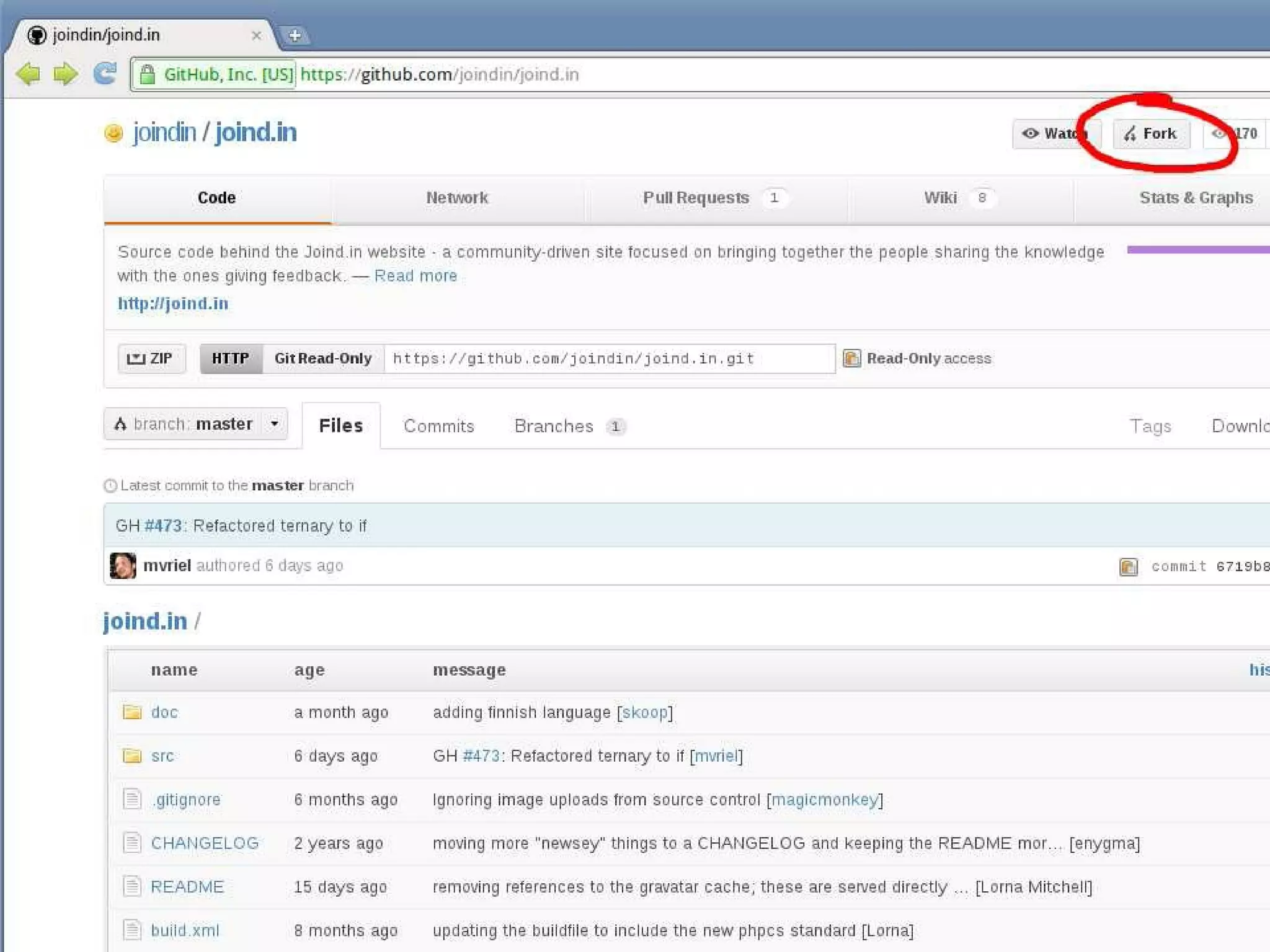Click mvriel's avatar thumbnail
This screenshot has width=1270, height=952.
(x=123, y=565)
